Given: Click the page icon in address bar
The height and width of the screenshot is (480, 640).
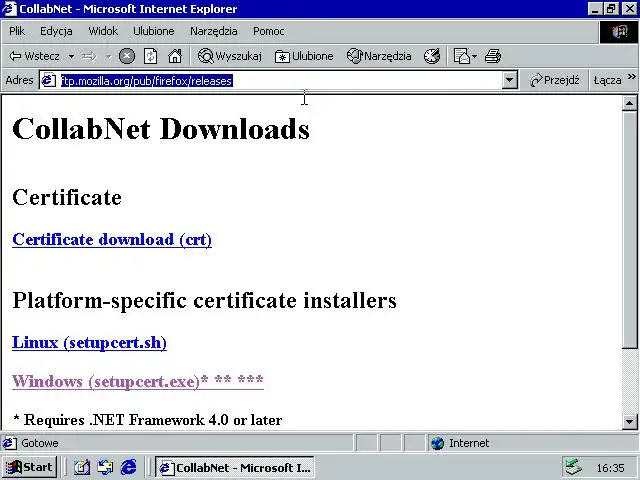Looking at the screenshot, I should pos(49,80).
